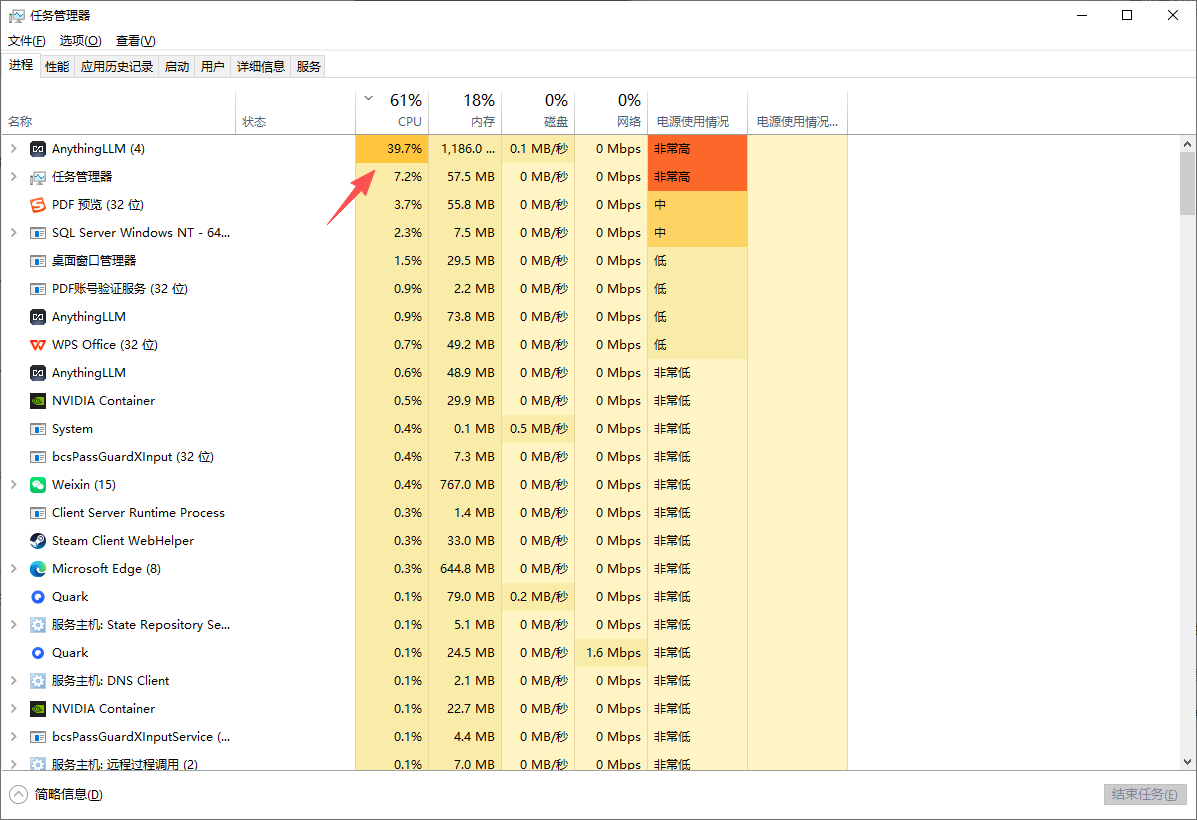Screen dimensions: 1197x820
Task: Sort by the 内存 column header
Action: pos(465,112)
